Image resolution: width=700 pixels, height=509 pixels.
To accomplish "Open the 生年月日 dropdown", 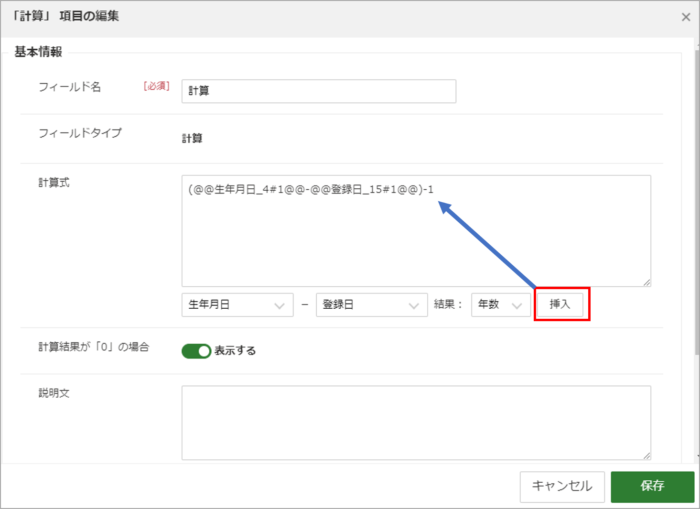I will point(238,305).
